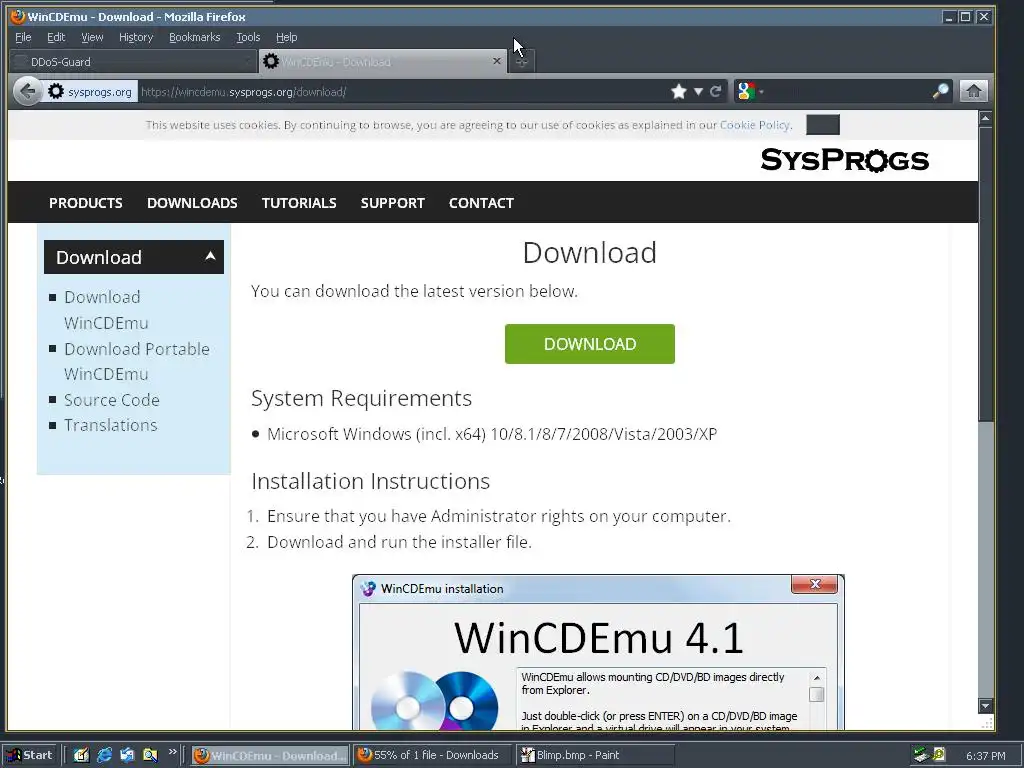Open SUPPORT in the site navigation

coord(392,203)
